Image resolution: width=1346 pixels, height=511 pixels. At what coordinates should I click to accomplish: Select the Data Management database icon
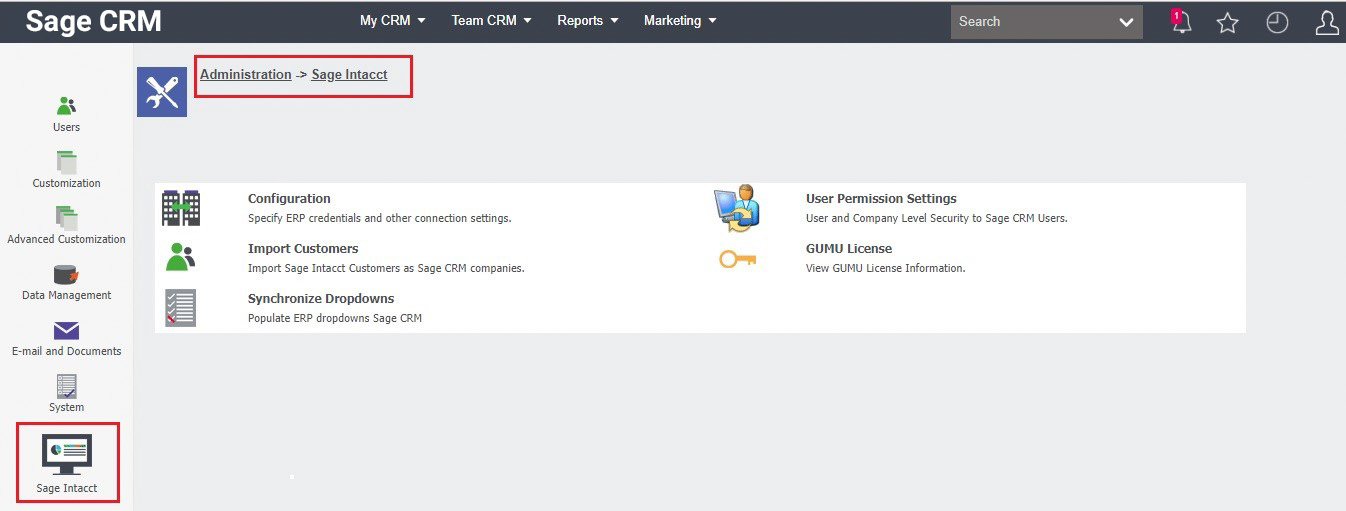pyautogui.click(x=66, y=274)
